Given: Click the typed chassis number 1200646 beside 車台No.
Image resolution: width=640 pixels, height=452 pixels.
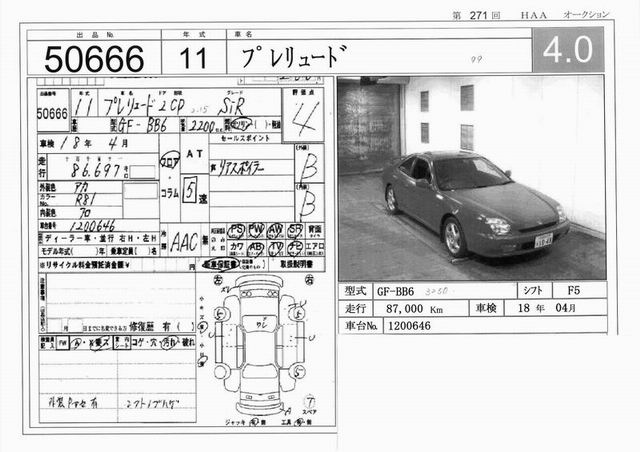Looking at the screenshot, I should 409,326.
